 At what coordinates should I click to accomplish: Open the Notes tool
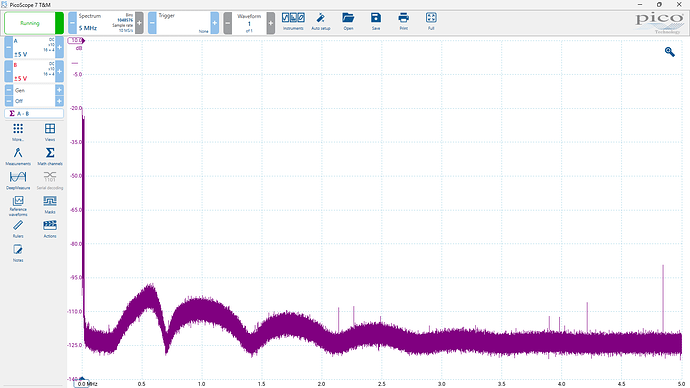[x=18, y=253]
